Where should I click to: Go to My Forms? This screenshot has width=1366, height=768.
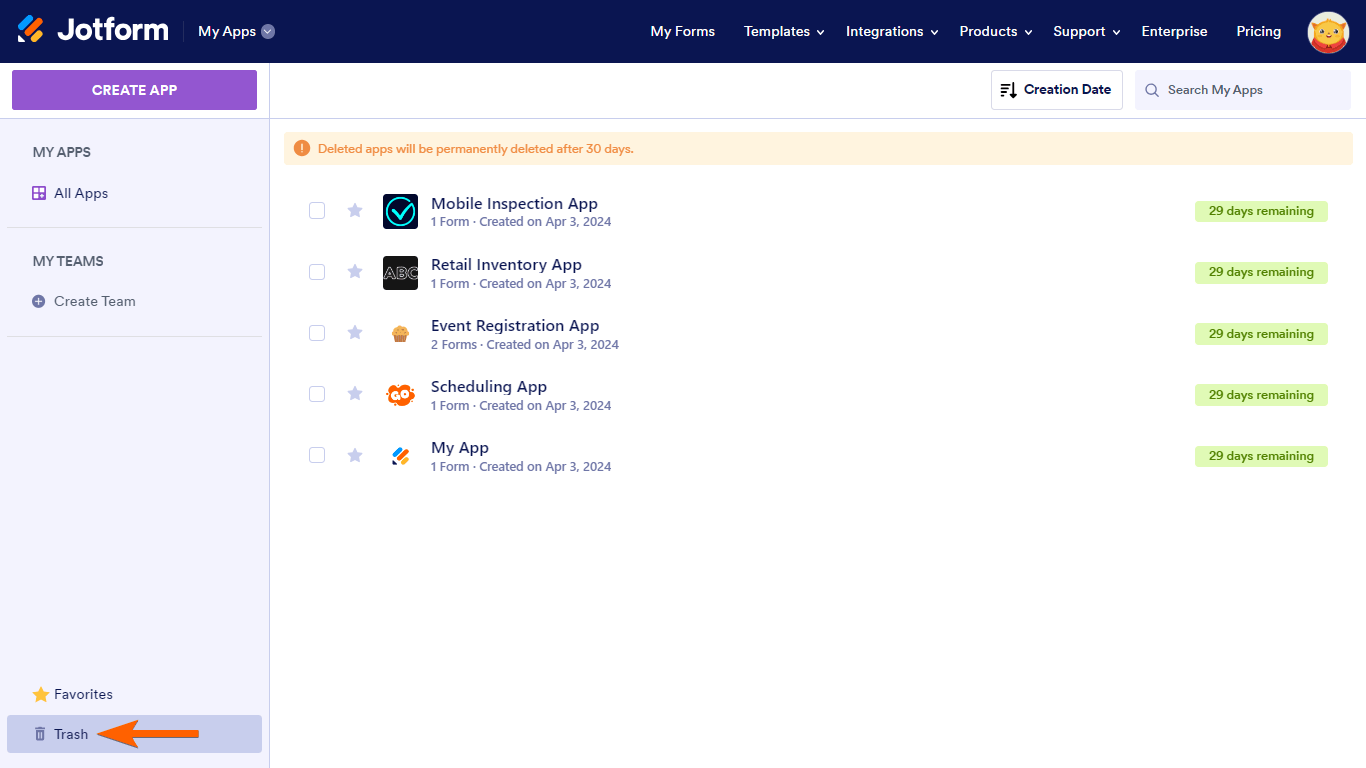pos(682,31)
